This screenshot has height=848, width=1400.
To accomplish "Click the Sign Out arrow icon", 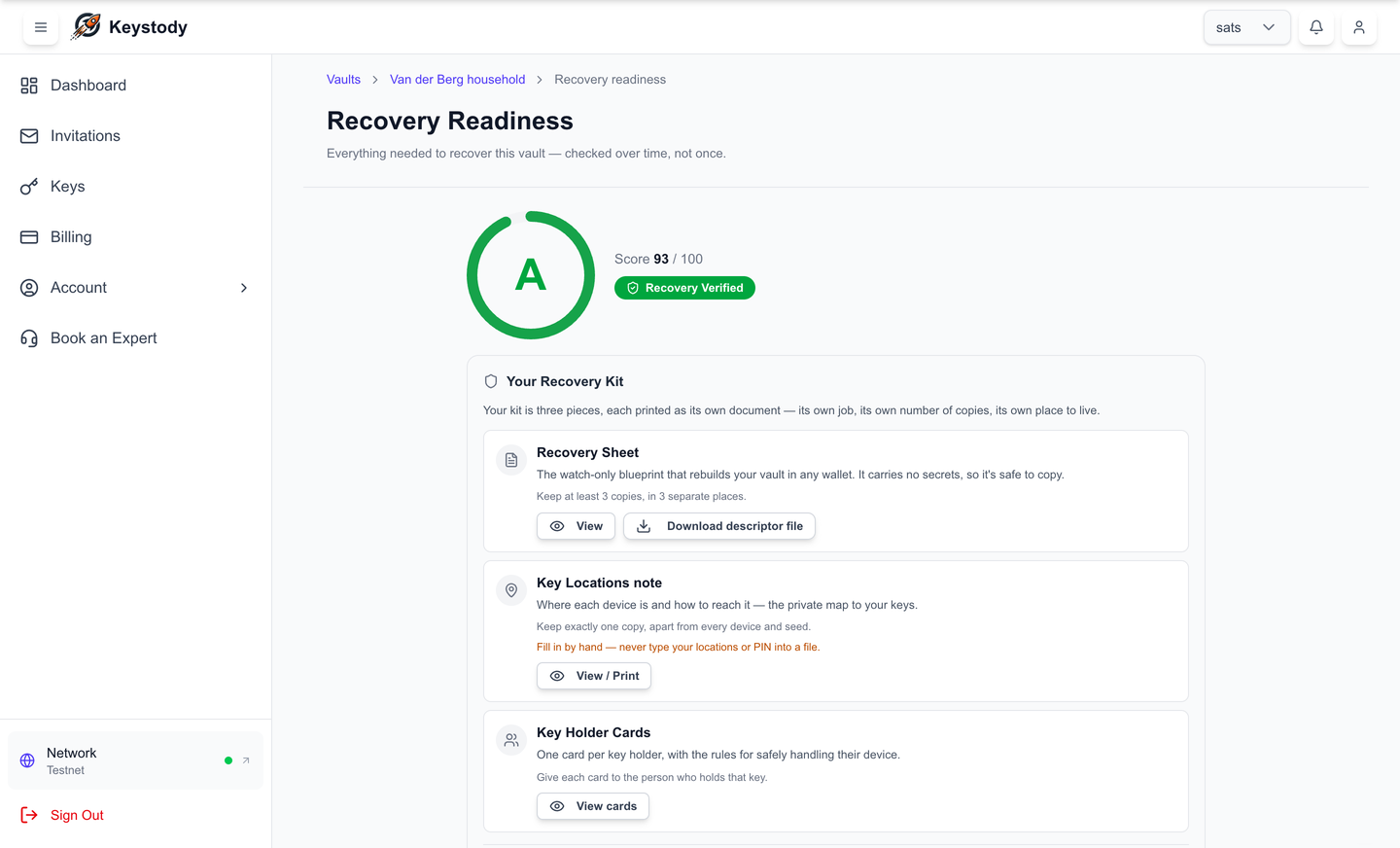I will point(29,815).
